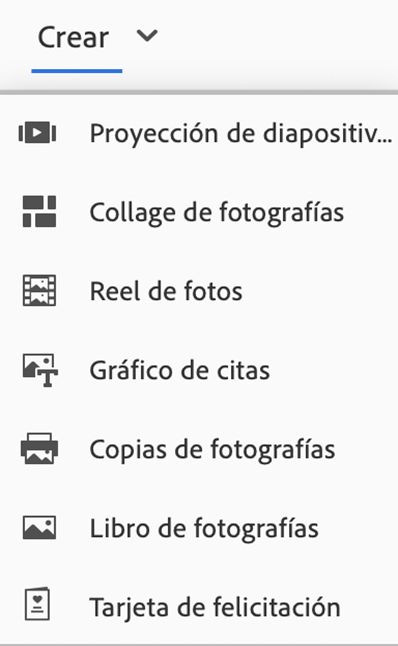Screen dimensions: 398x646
Task: Click the film strip Reel icon
Action: (x=39, y=291)
